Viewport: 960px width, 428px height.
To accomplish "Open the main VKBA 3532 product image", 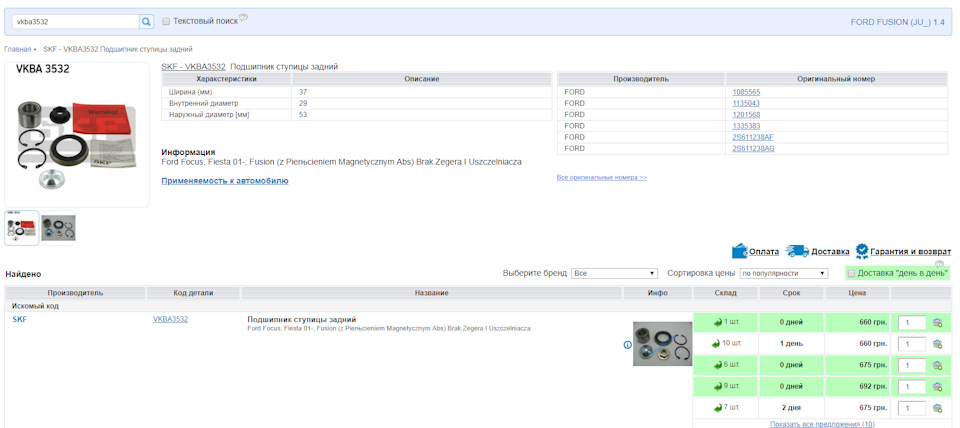I will tap(77, 135).
